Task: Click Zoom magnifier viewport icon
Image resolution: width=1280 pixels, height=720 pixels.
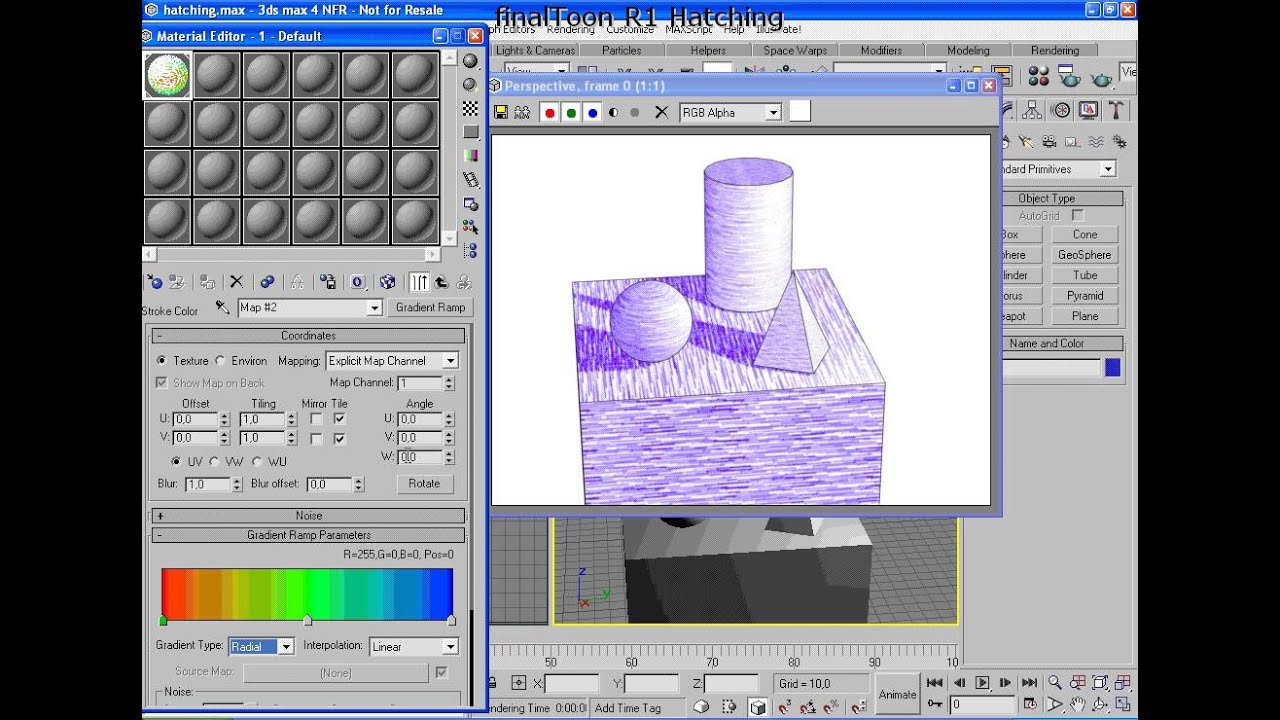Action: (x=1055, y=682)
